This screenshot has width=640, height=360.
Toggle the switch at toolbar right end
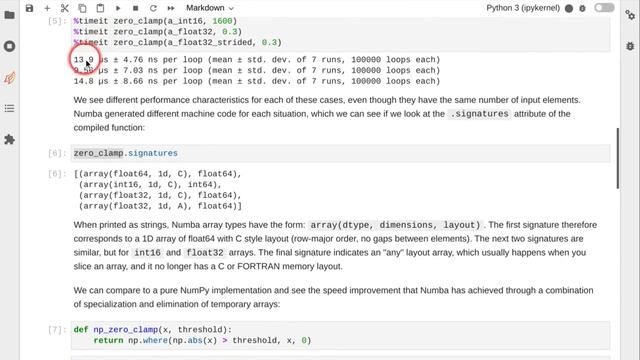tap(604, 8)
